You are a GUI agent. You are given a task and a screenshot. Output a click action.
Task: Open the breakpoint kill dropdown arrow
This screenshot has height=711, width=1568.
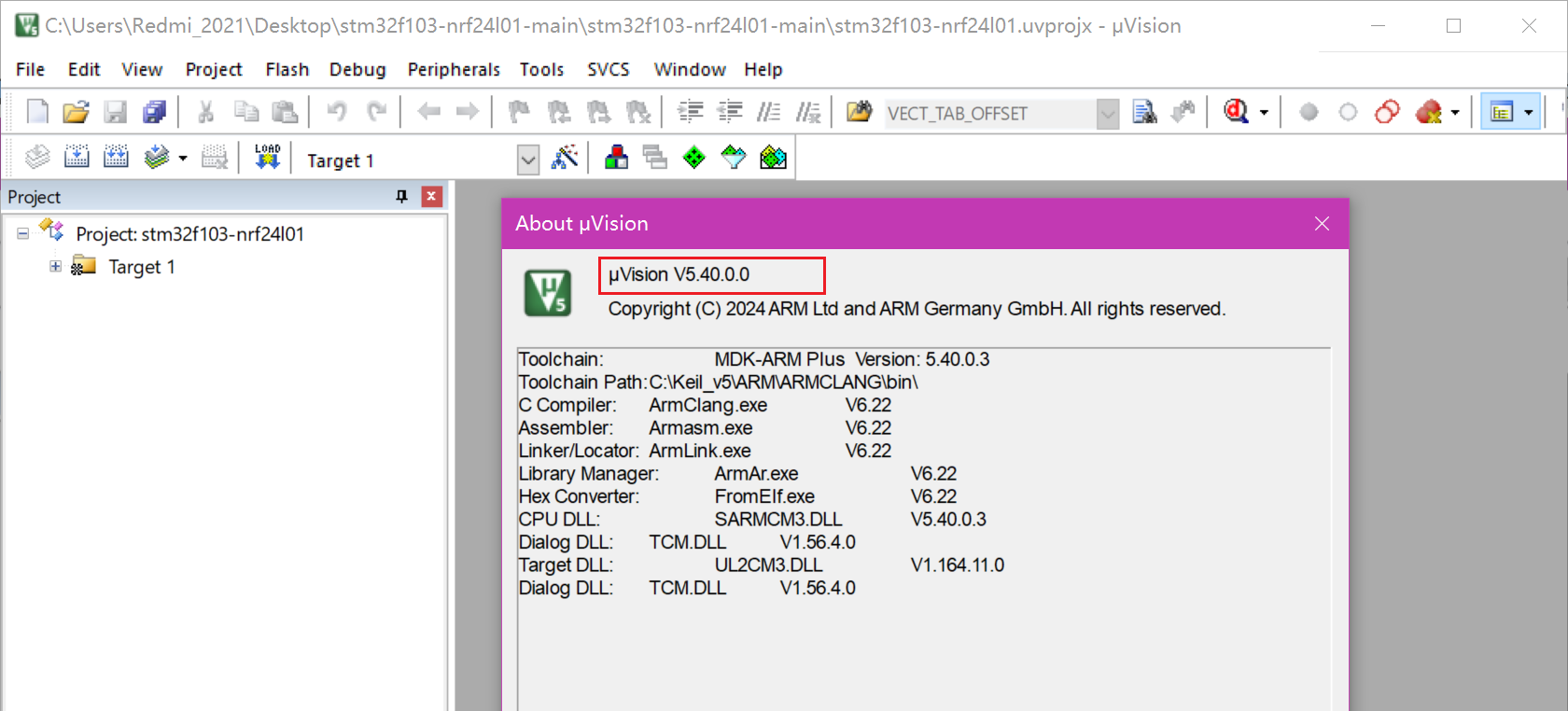pos(1455,113)
